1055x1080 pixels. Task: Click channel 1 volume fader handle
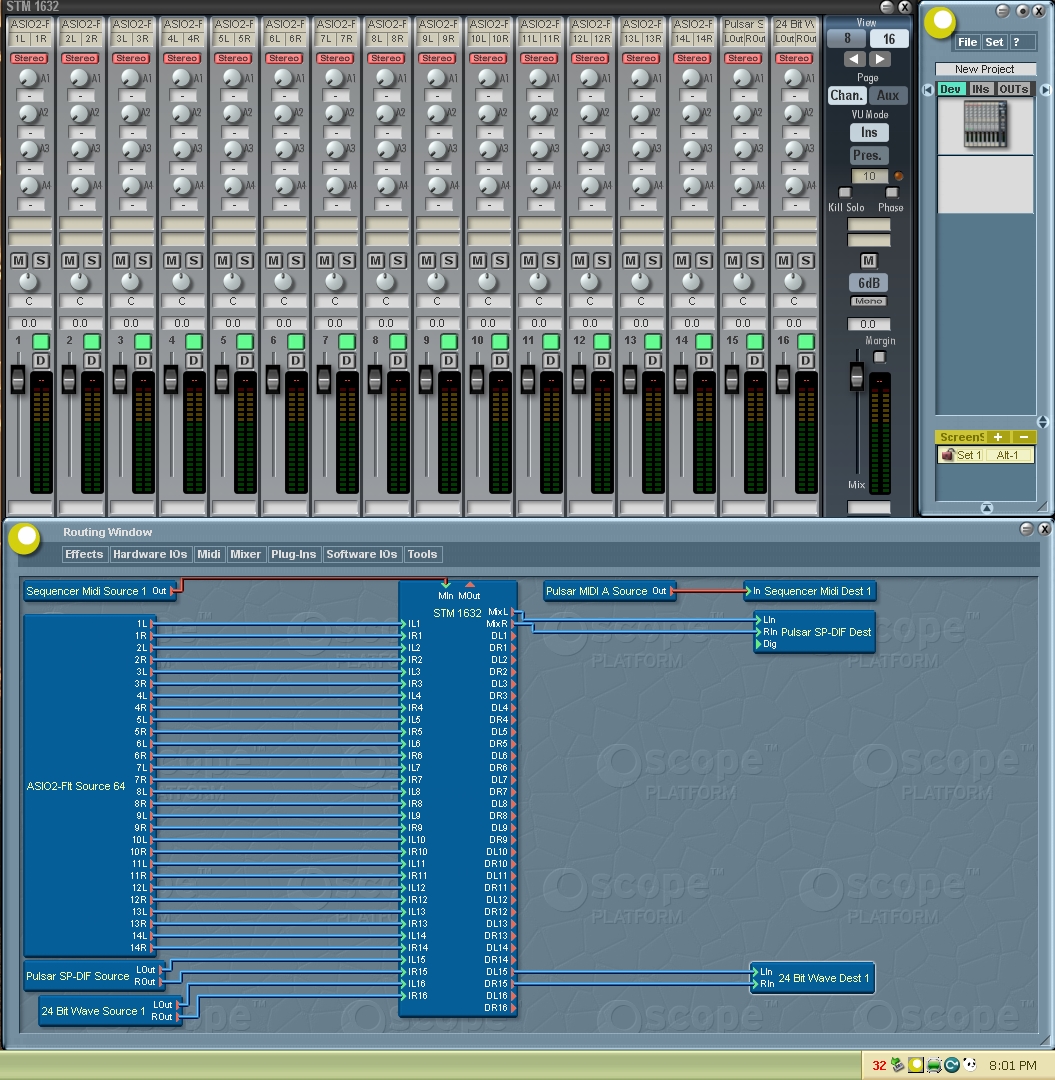coord(18,380)
